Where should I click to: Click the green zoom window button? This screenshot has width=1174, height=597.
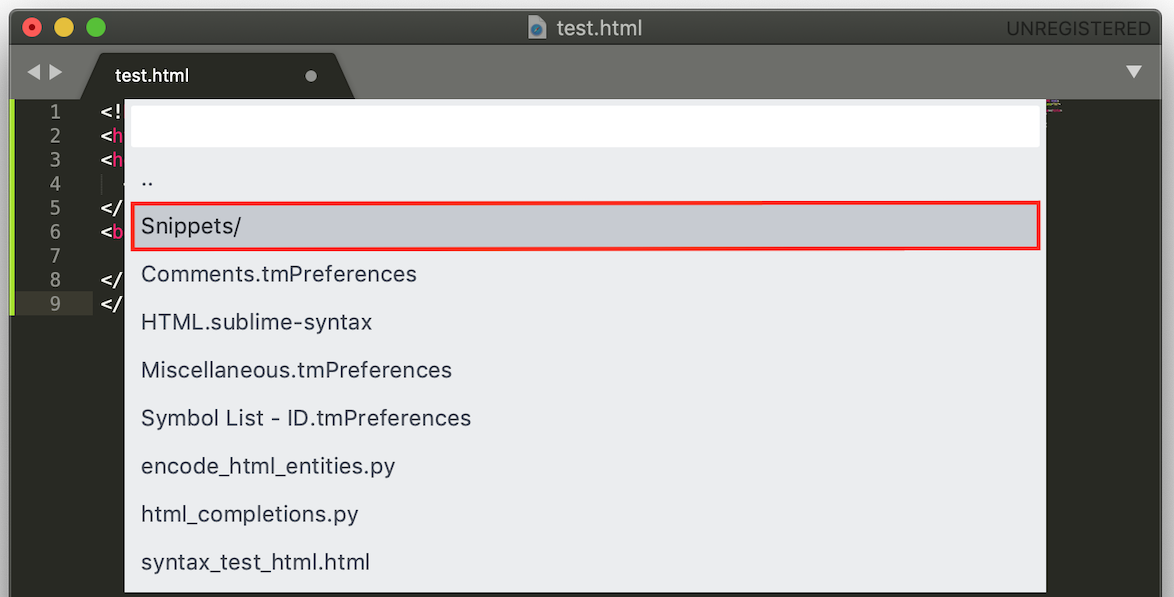coord(96,28)
